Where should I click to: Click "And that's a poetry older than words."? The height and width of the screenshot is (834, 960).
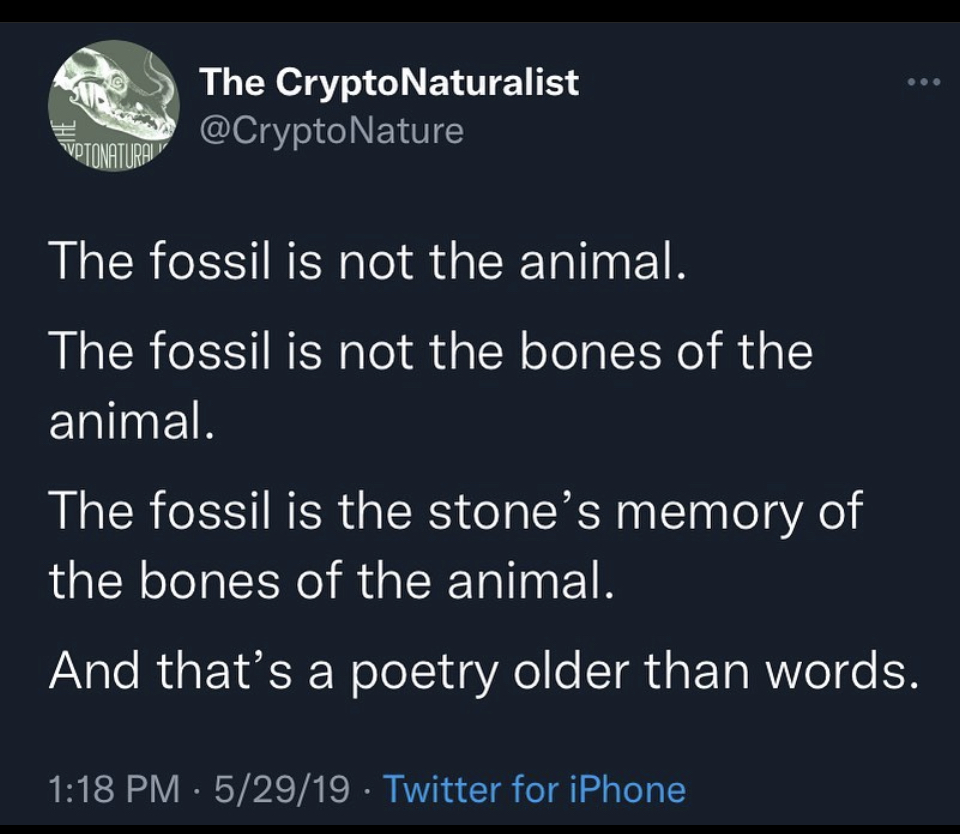(x=483, y=672)
